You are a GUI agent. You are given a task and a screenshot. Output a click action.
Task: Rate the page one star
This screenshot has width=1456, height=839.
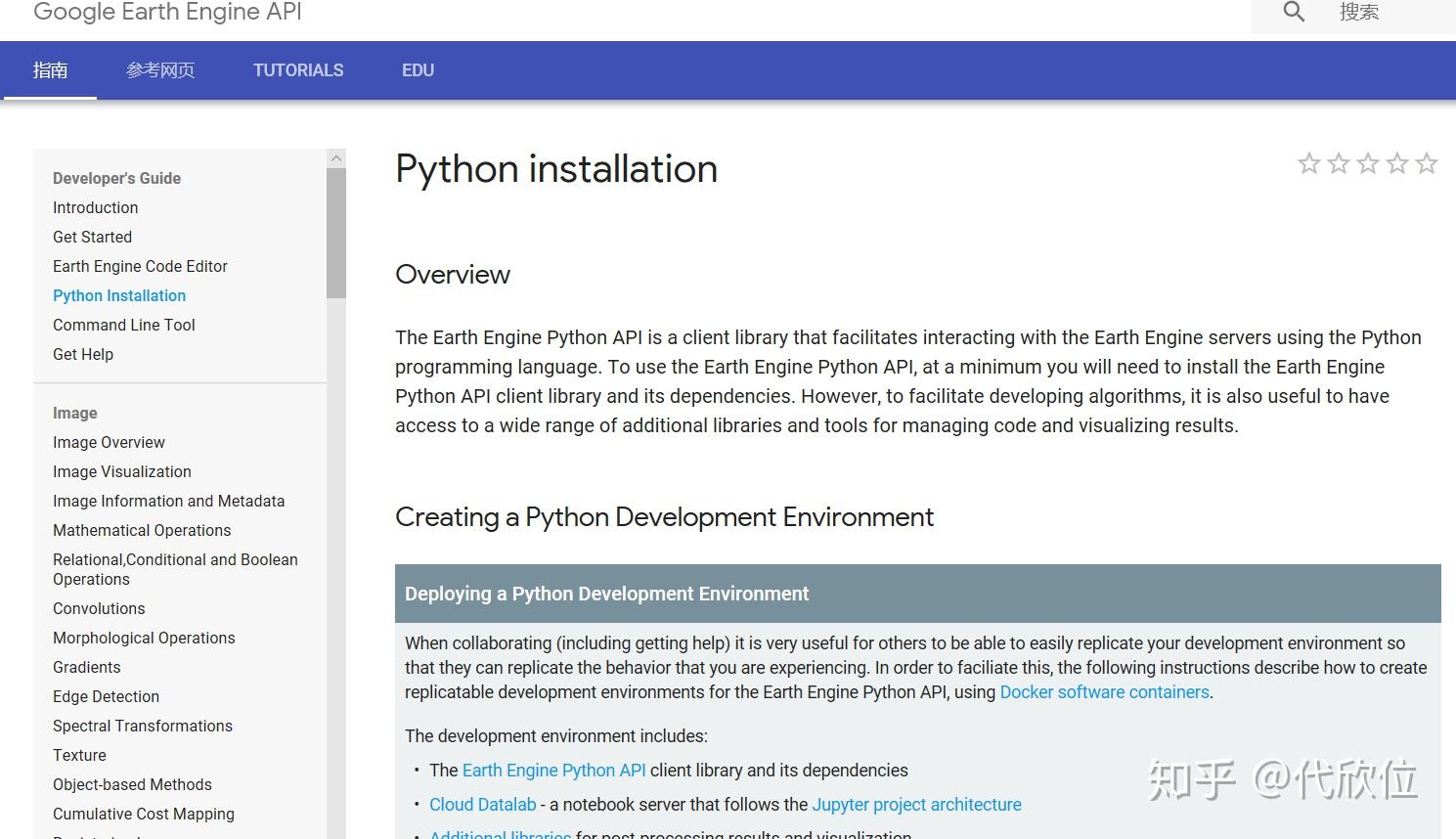click(1309, 163)
